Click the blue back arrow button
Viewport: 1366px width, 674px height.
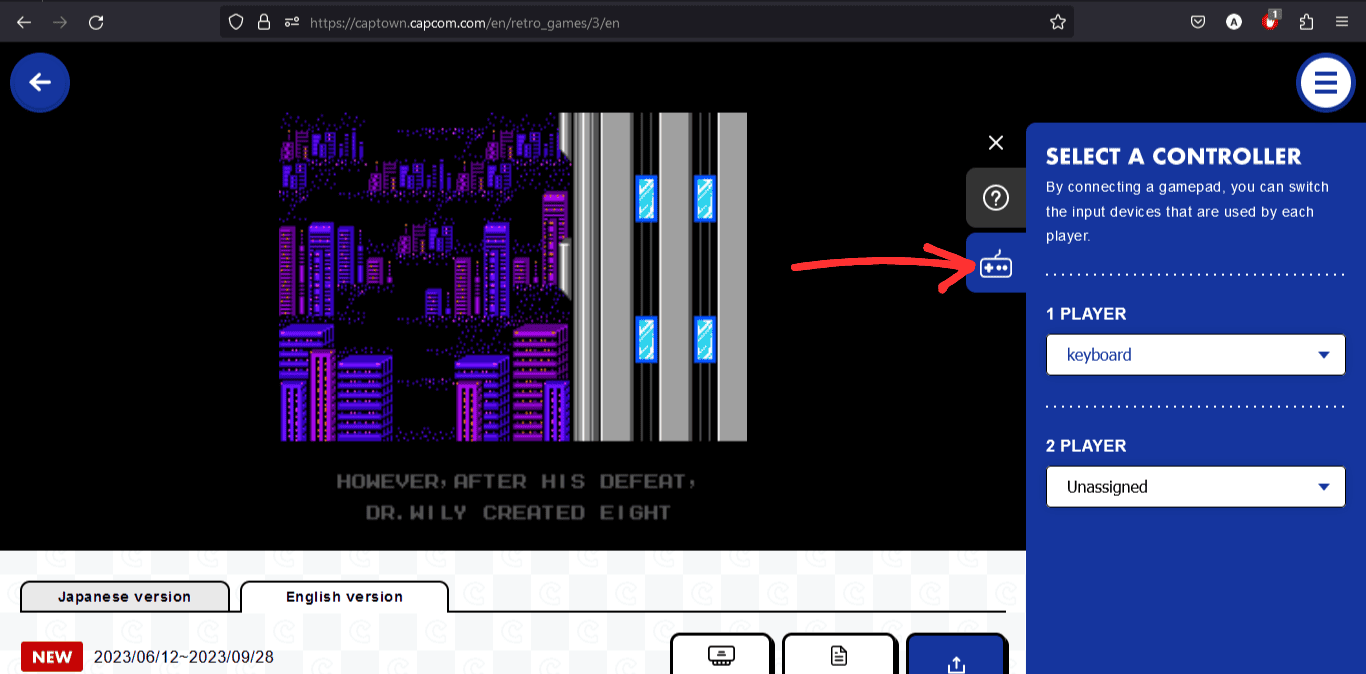click(x=40, y=83)
